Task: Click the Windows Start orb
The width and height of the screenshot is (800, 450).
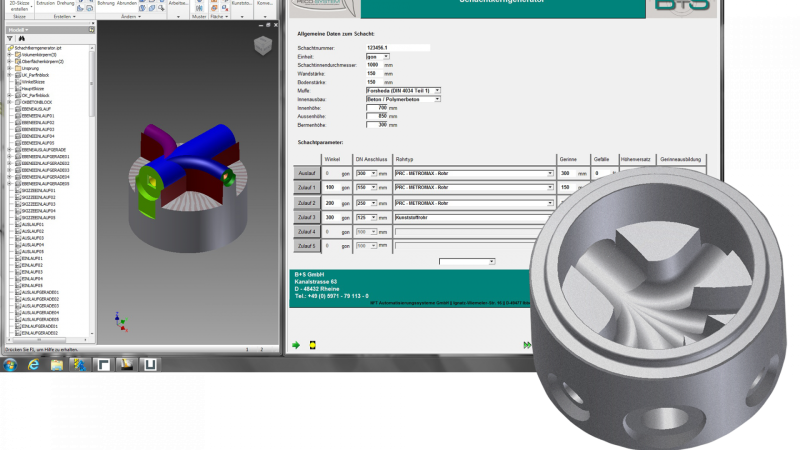Action: 10,364
